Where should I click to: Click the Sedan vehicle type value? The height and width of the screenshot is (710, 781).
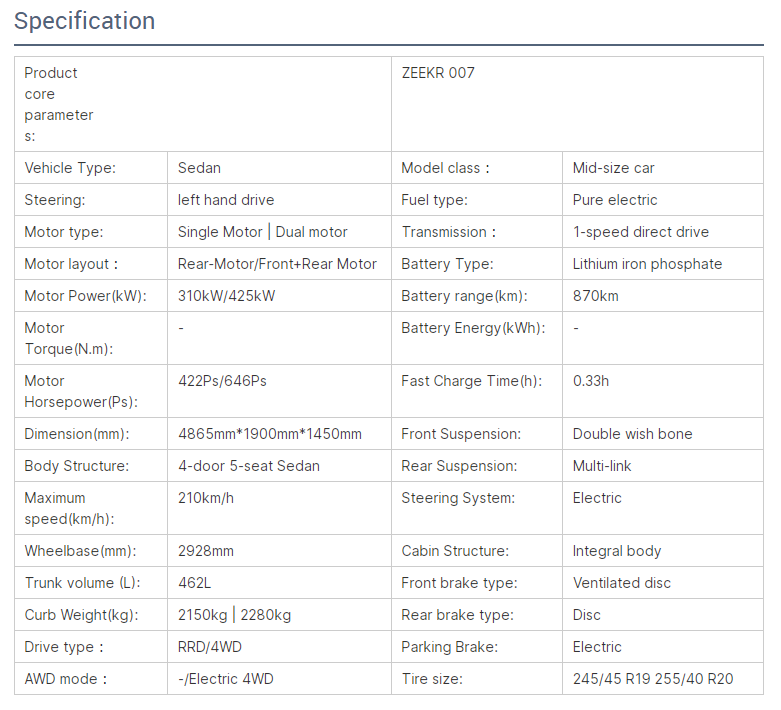[199, 168]
